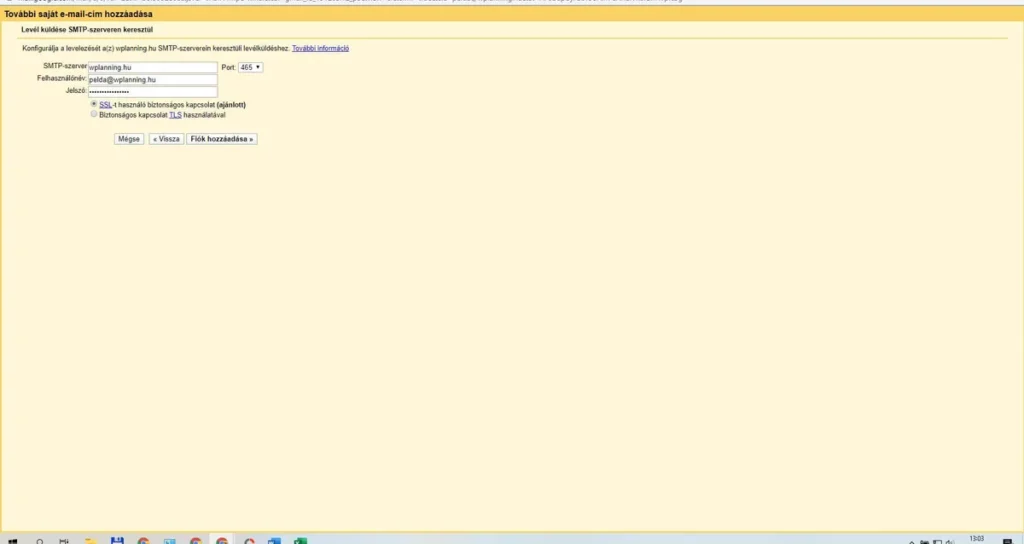Open File Explorer from the taskbar
Image resolution: width=1024 pixels, height=544 pixels.
pyautogui.click(x=91, y=541)
